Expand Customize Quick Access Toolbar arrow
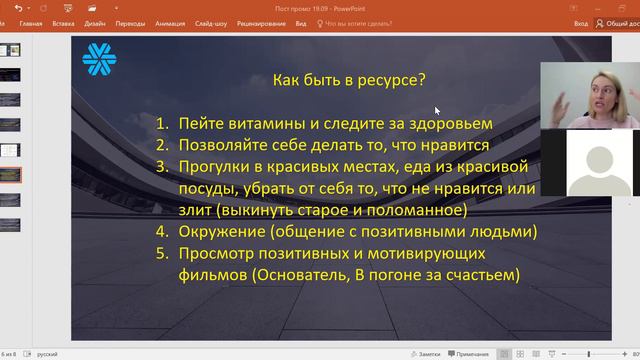Screen dimensions: 640x360 click(116, 8)
